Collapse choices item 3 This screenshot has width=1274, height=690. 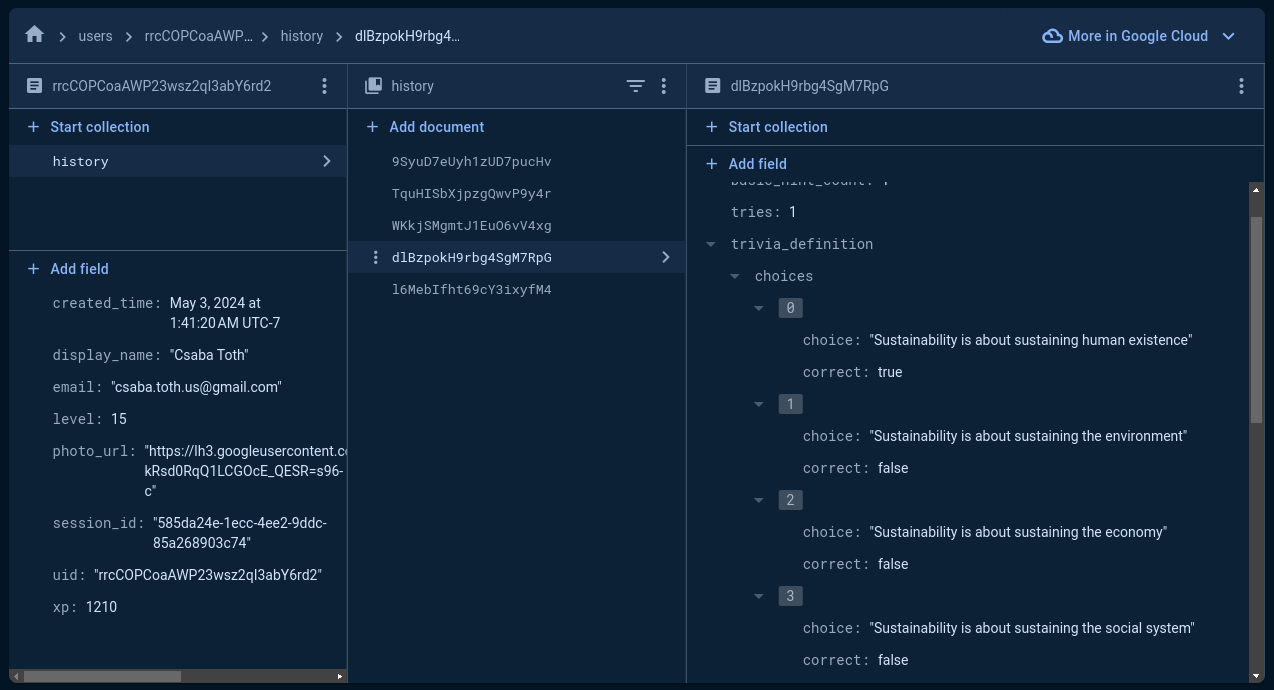coord(759,596)
